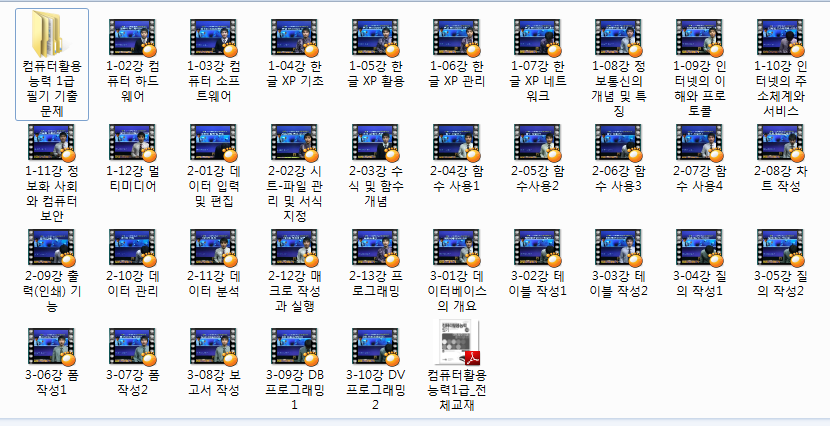Select the 컴퓨터활용능력1급_전체교재 PDF file
This screenshot has width=830, height=426.
pyautogui.click(x=457, y=343)
